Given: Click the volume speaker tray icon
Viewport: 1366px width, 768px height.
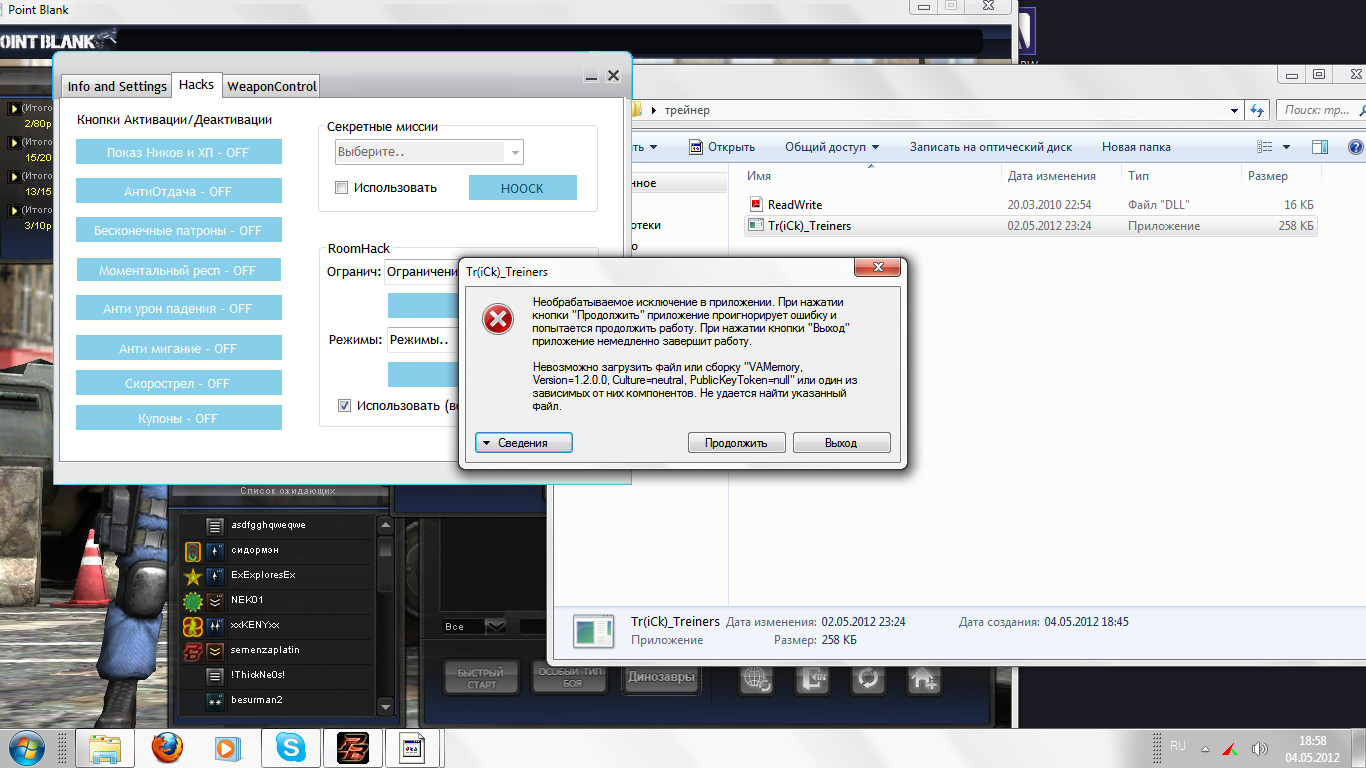Looking at the screenshot, I should pyautogui.click(x=1259, y=748).
